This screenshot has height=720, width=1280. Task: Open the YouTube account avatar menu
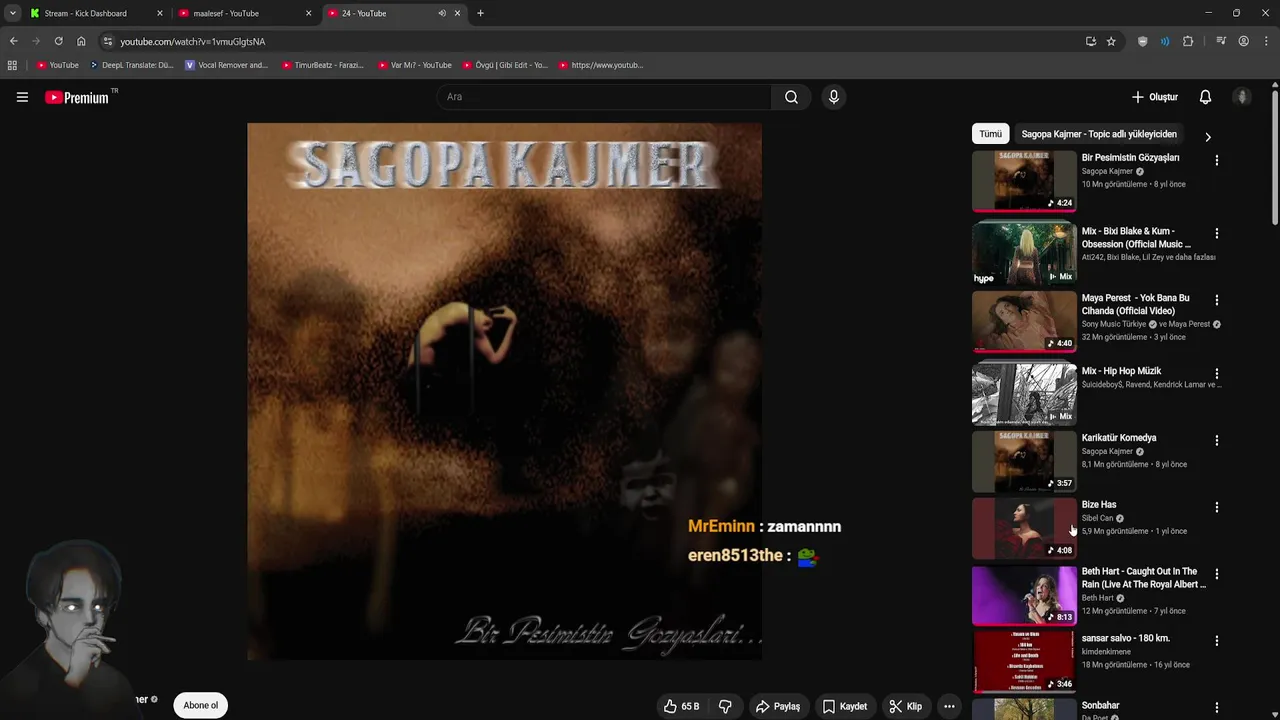[1242, 97]
